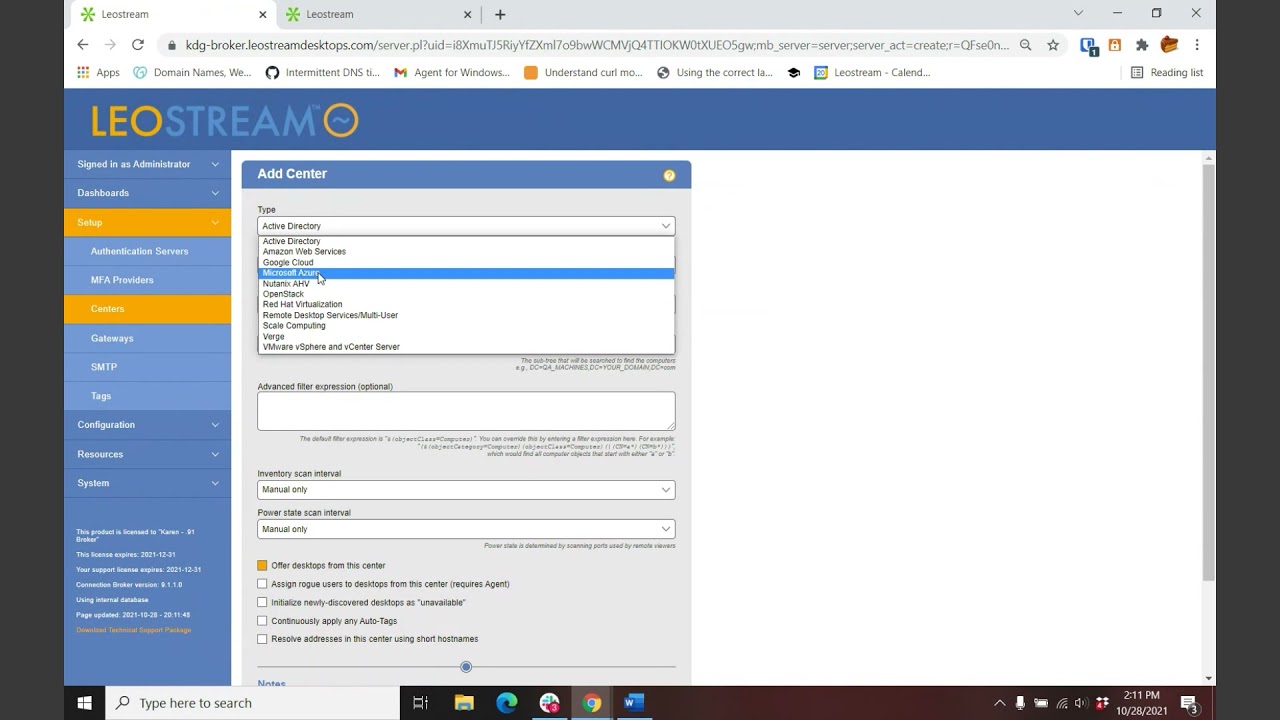Collapse the Setup section
This screenshot has width=1280, height=720.
point(147,222)
